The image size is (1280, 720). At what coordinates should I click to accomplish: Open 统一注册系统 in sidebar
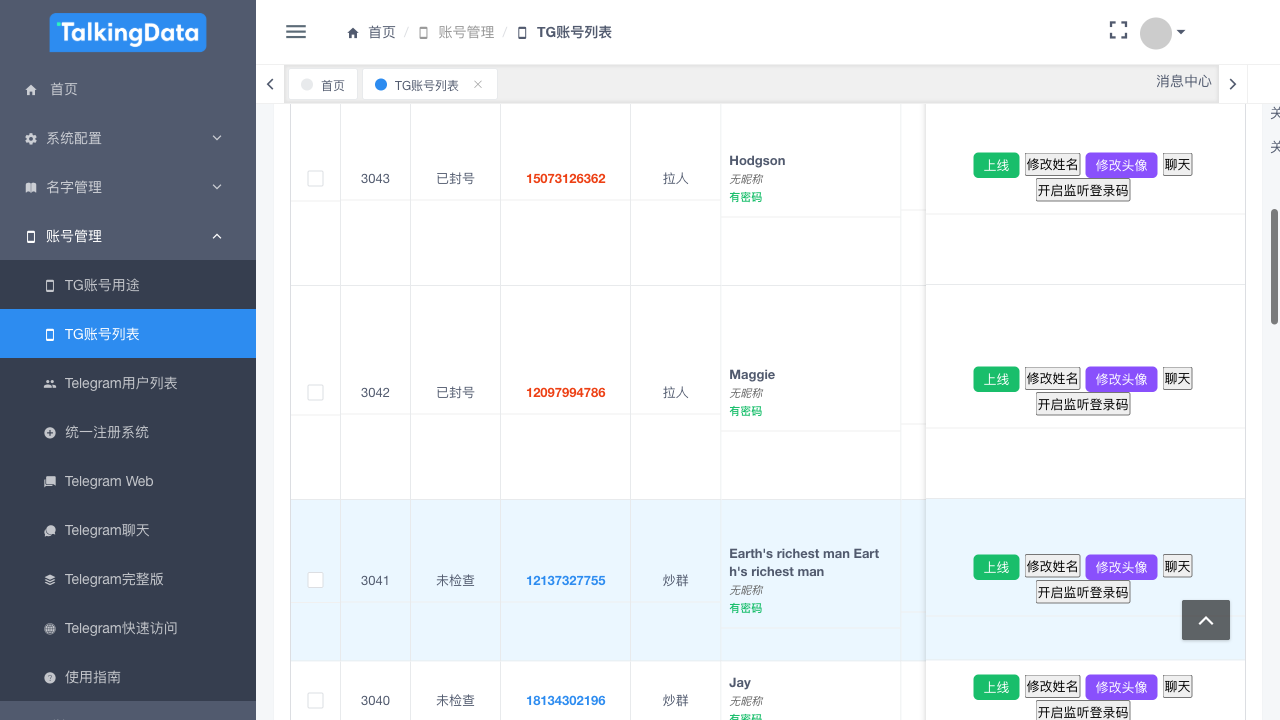106,432
